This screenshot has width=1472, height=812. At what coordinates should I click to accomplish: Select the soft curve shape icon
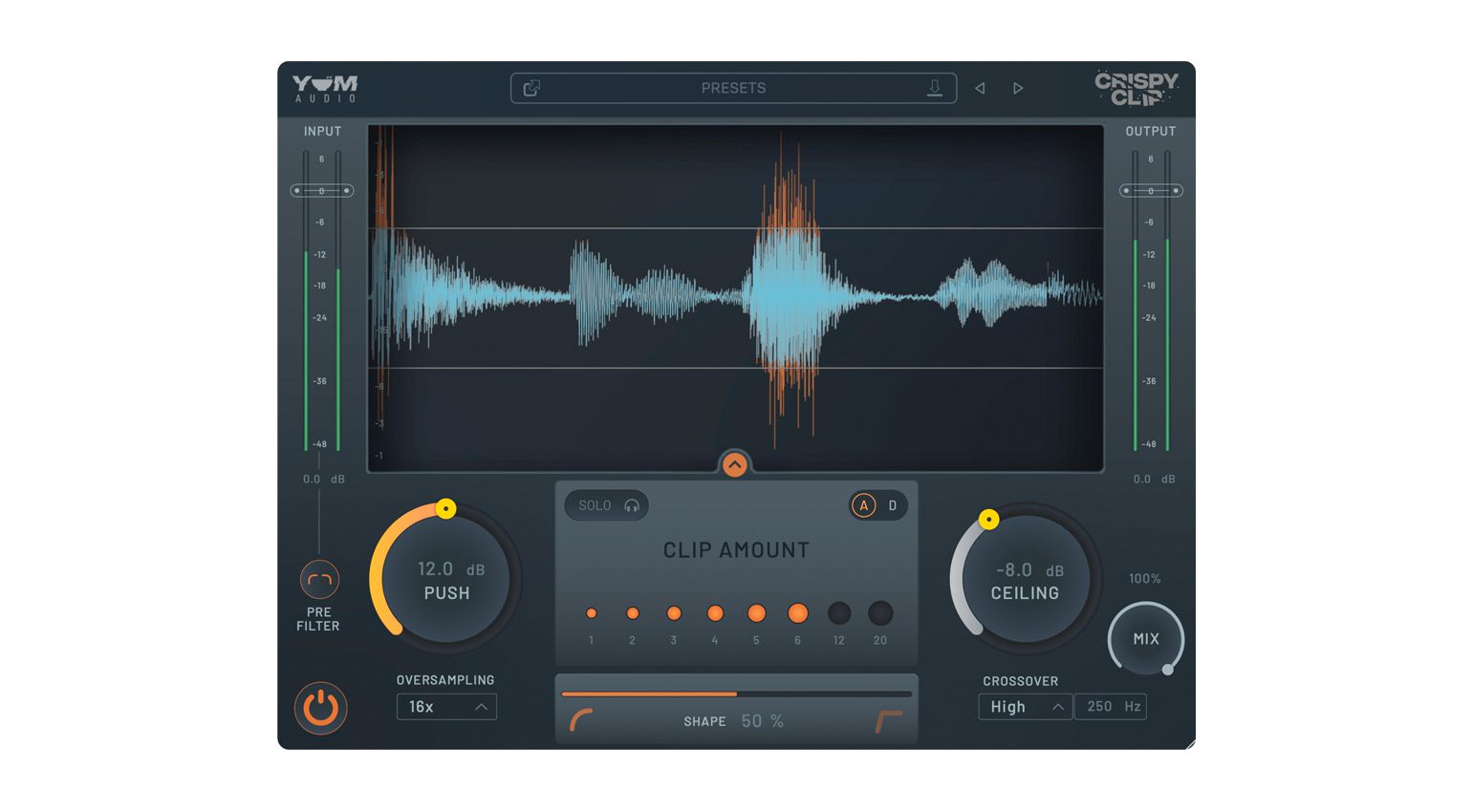pos(581,720)
